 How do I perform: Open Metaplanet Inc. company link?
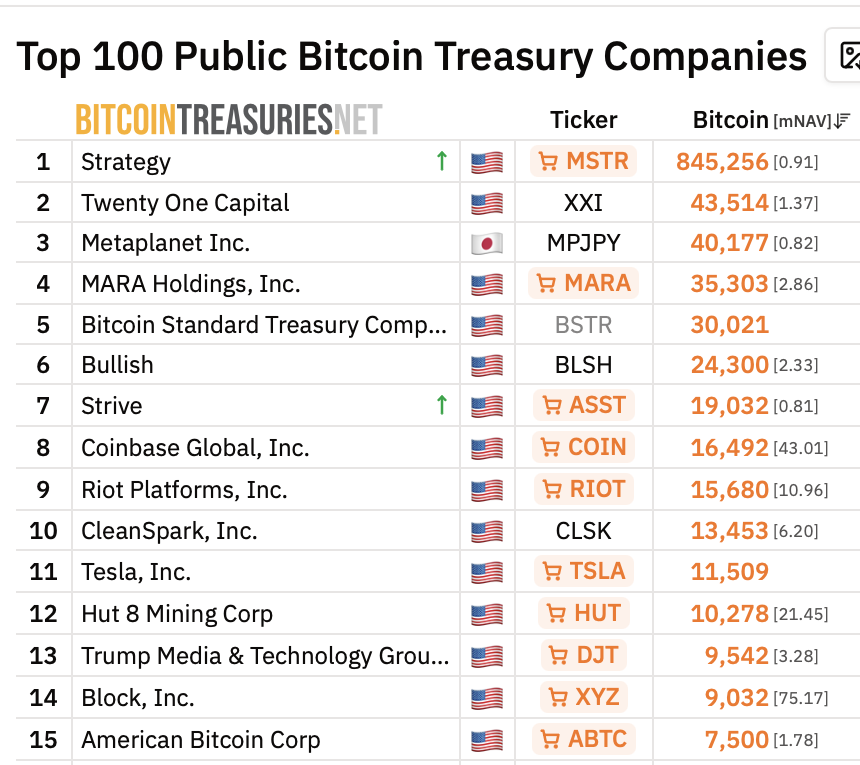(166, 243)
